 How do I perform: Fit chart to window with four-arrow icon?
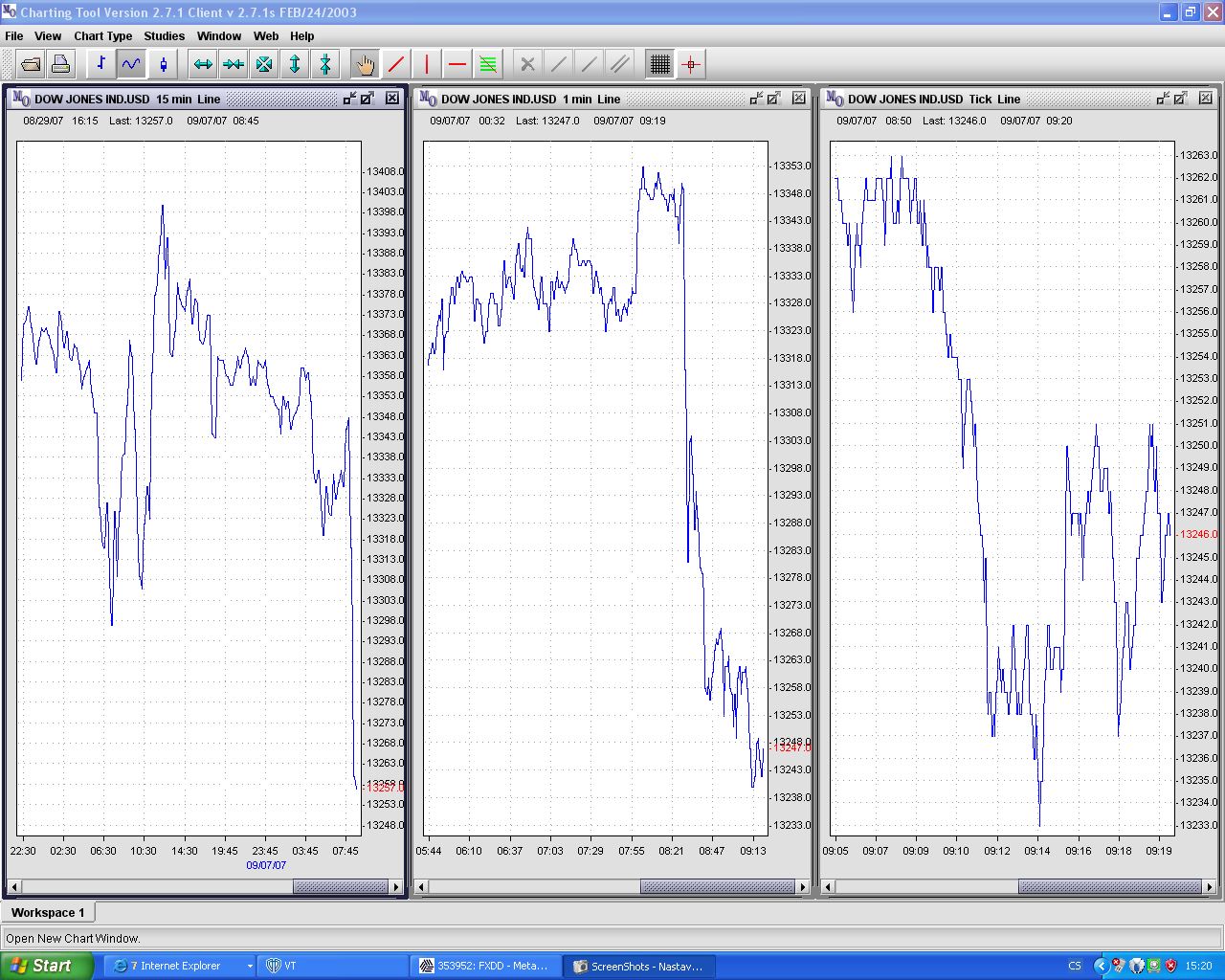pyautogui.click(x=264, y=64)
